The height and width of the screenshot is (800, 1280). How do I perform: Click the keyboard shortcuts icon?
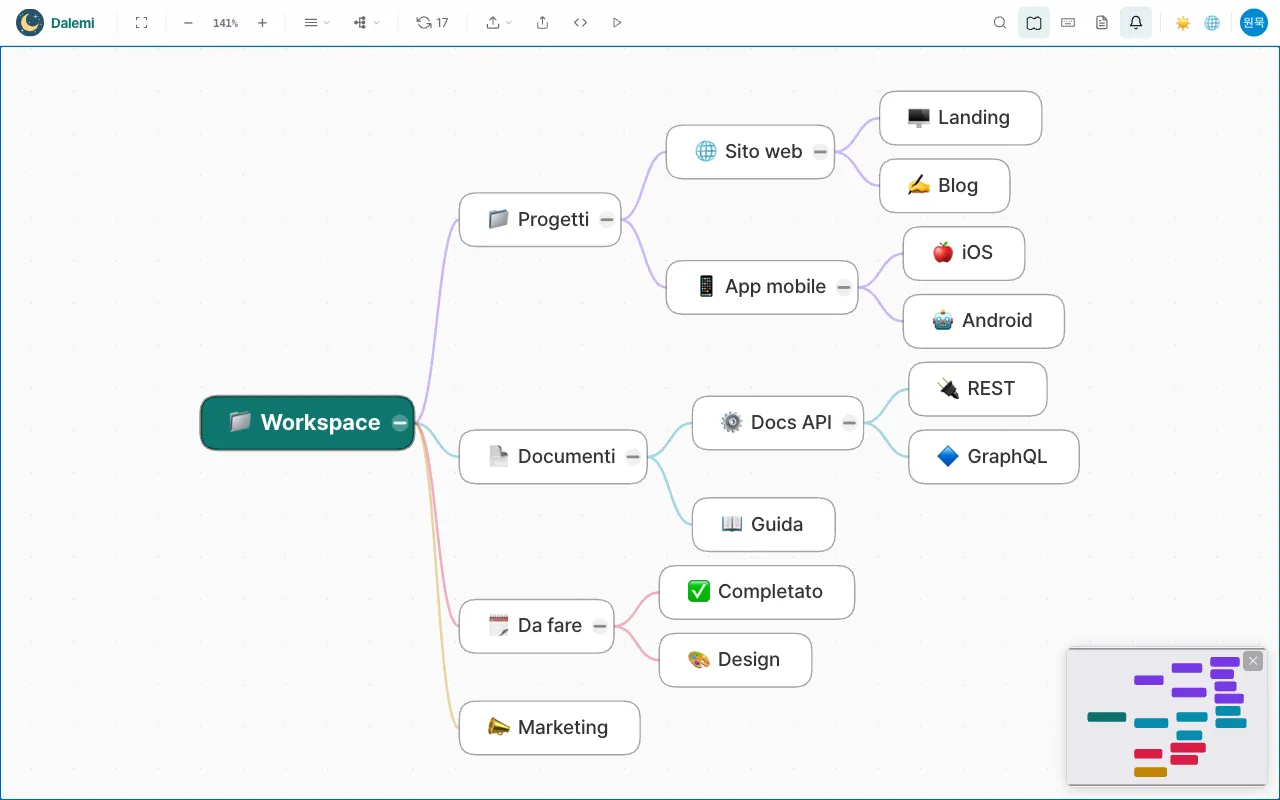click(1068, 22)
